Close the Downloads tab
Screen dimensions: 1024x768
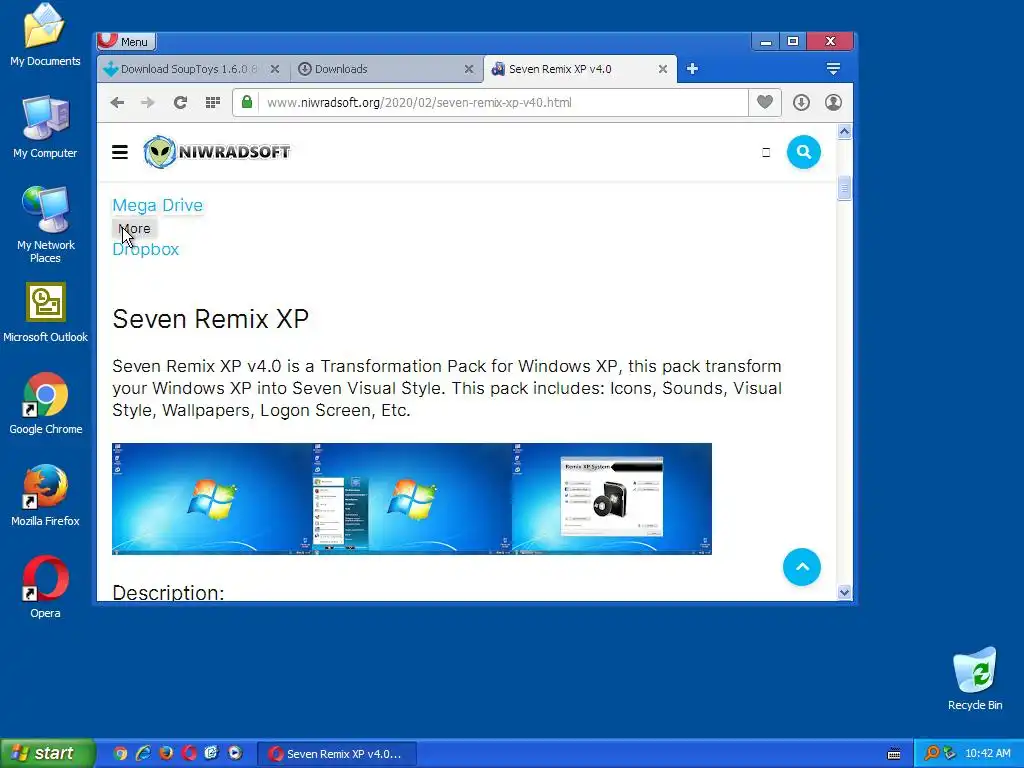click(x=469, y=69)
